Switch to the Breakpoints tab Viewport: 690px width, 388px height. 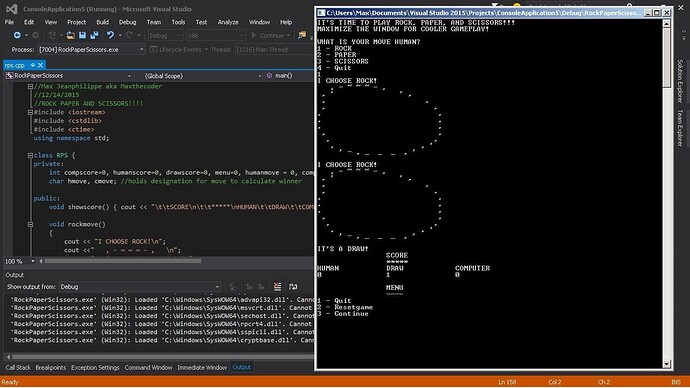pyautogui.click(x=51, y=367)
